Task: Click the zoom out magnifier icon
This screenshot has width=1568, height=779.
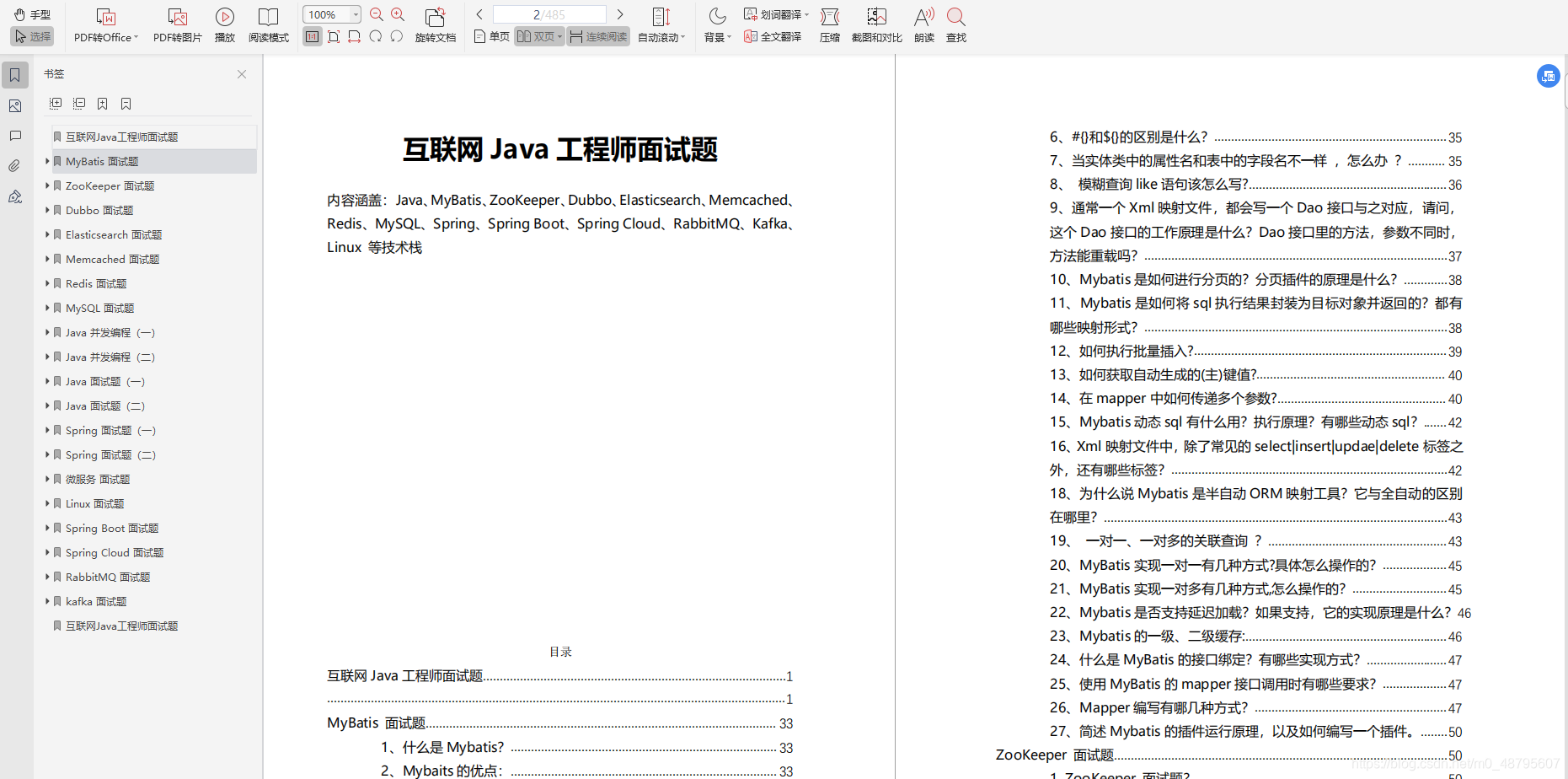Action: [377, 14]
